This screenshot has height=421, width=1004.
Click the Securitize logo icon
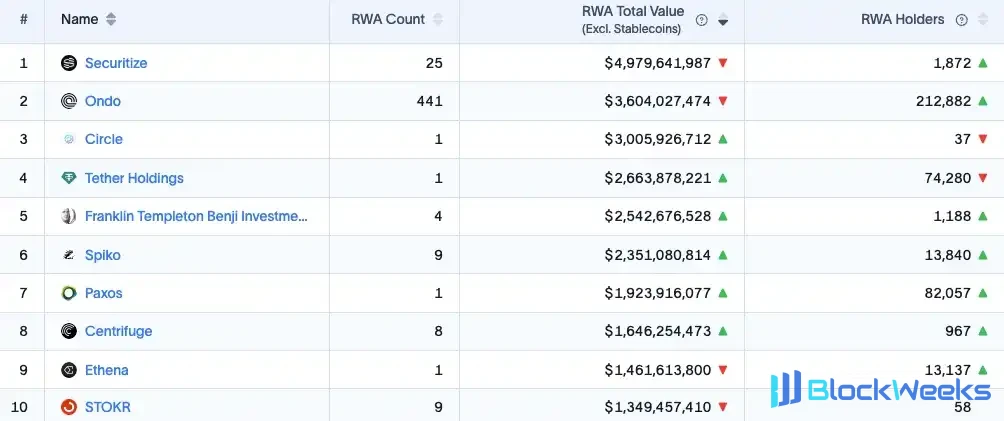click(69, 63)
